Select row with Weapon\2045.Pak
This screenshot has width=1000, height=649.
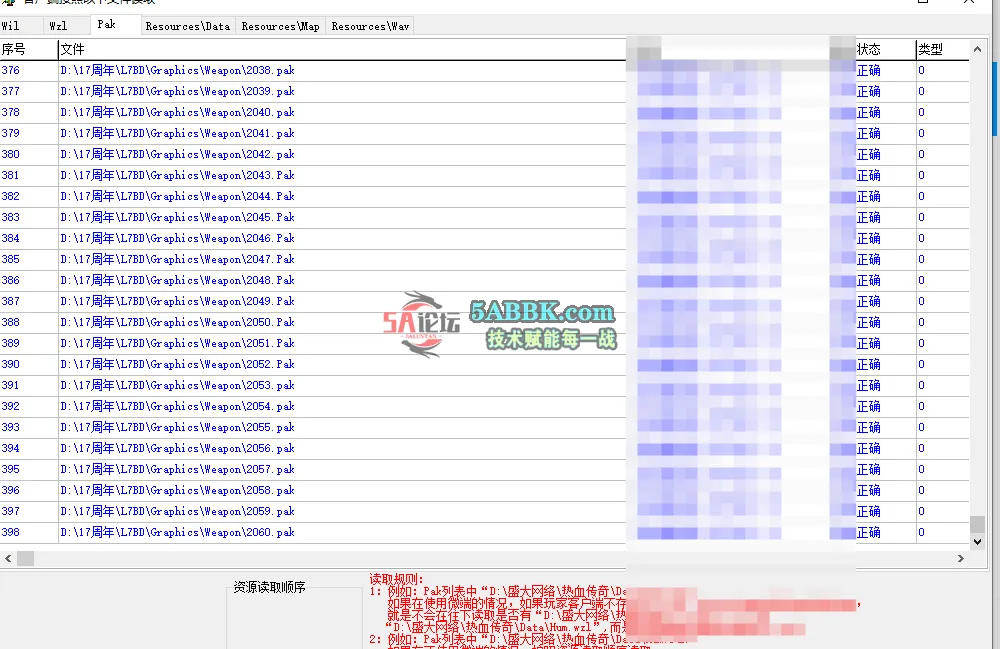point(485,217)
